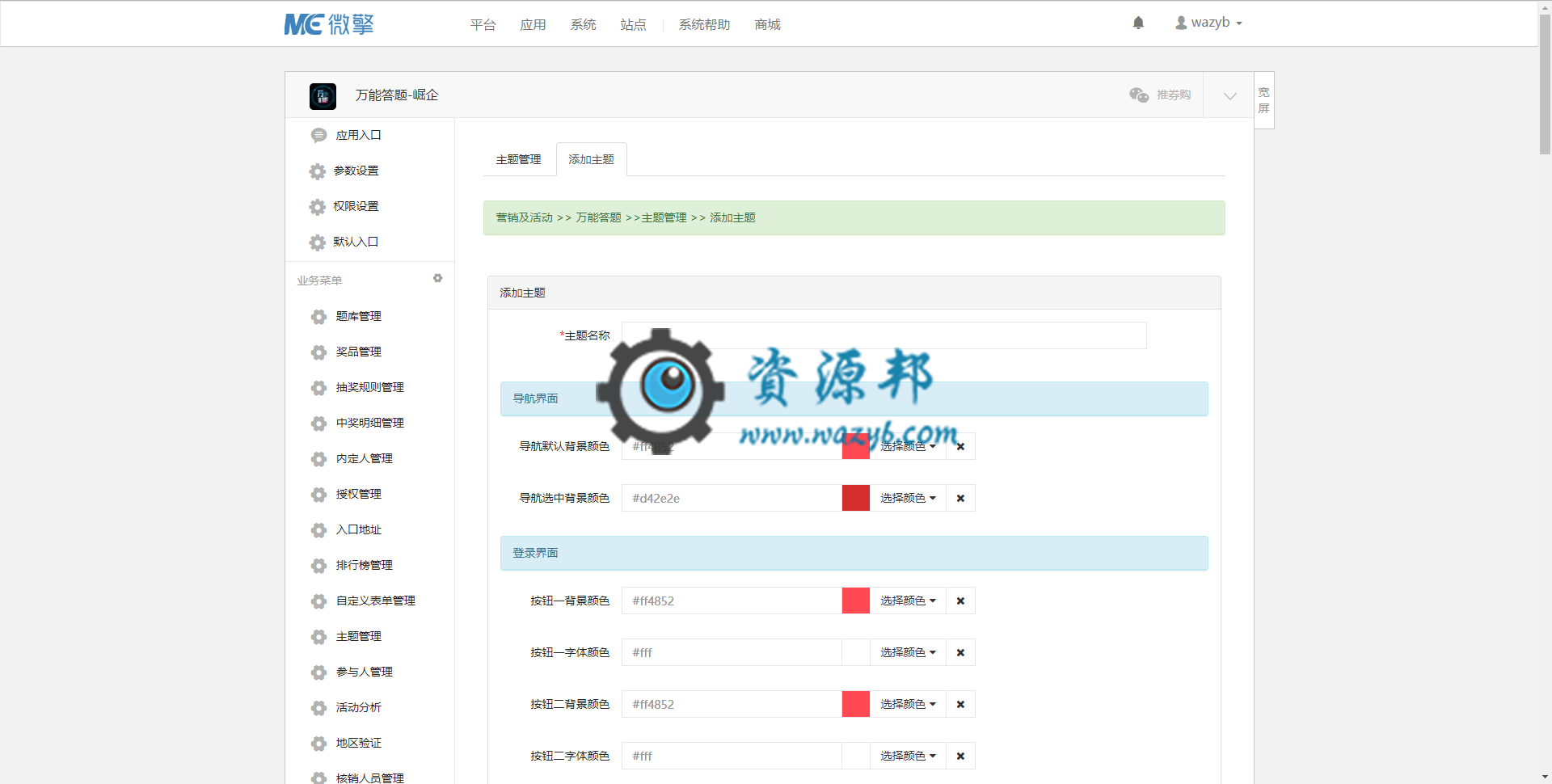Open 核销人员管理 in the sidebar
The image size is (1552, 784).
point(369,778)
